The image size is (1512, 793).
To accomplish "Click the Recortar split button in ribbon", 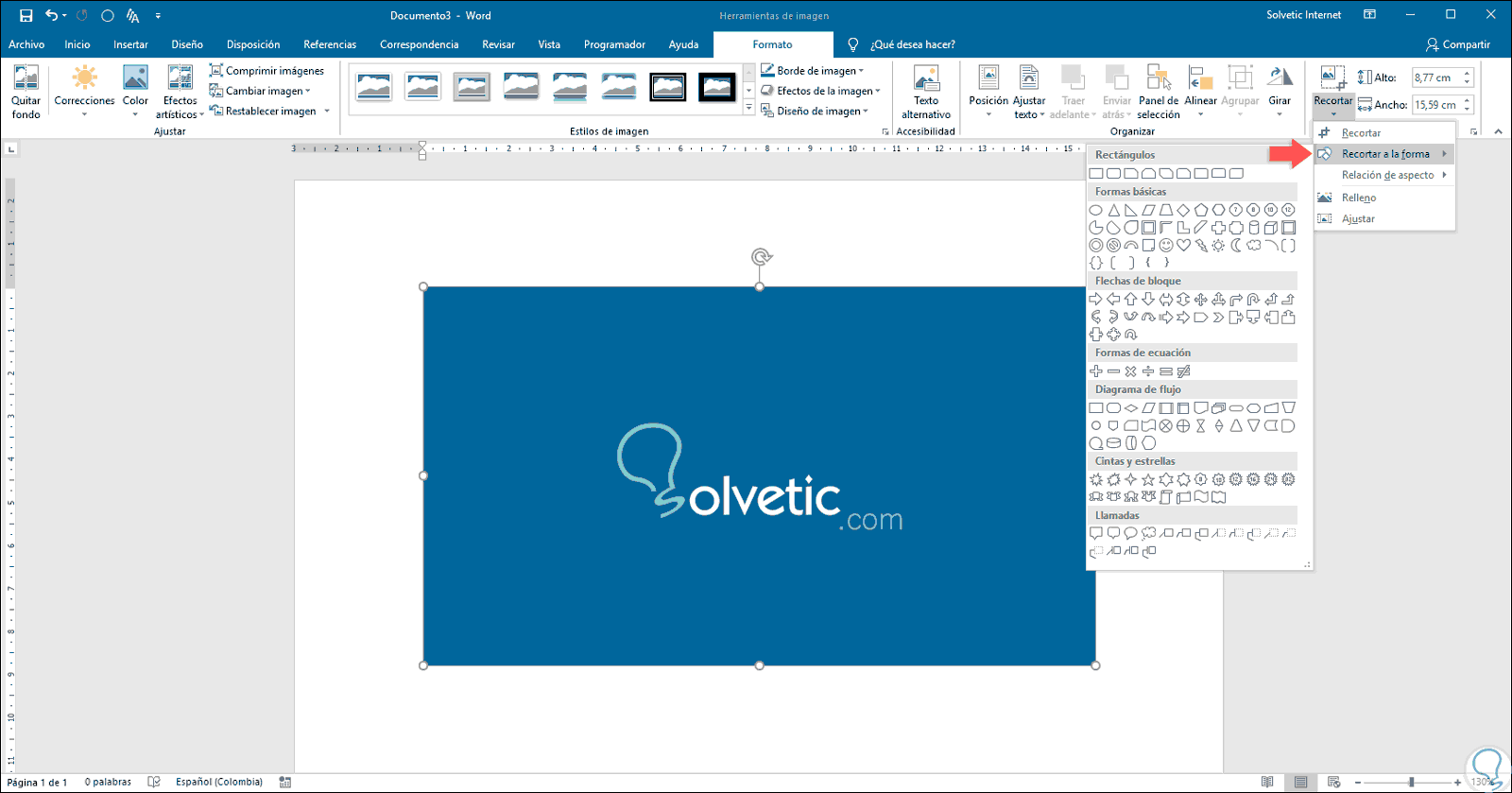I will pyautogui.click(x=1332, y=92).
